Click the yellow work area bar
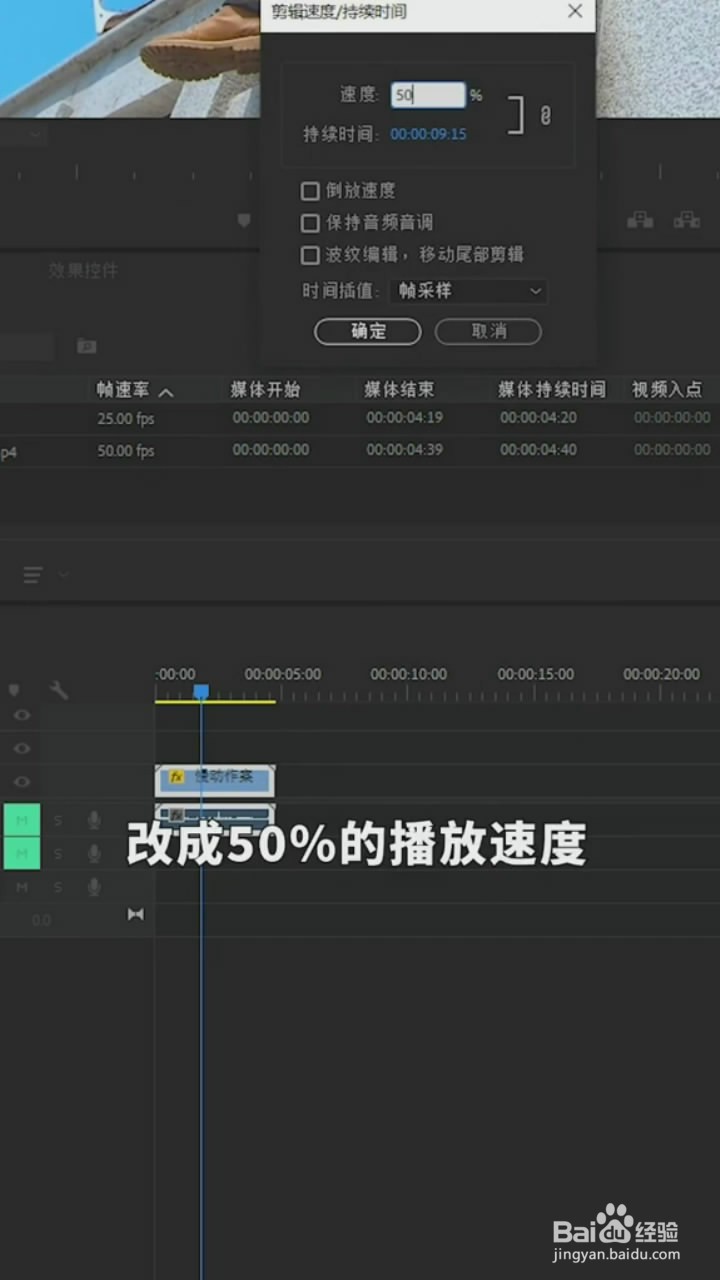Screen dimensions: 720x1280 [215, 701]
